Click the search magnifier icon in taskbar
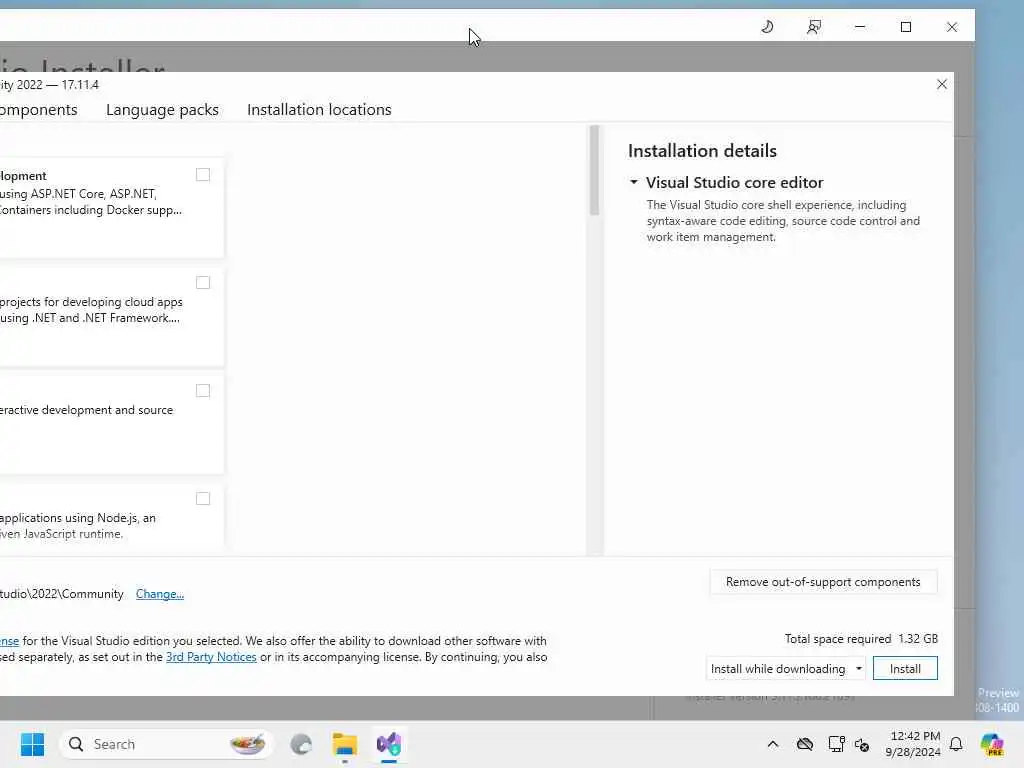This screenshot has width=1024, height=768. 76,744
